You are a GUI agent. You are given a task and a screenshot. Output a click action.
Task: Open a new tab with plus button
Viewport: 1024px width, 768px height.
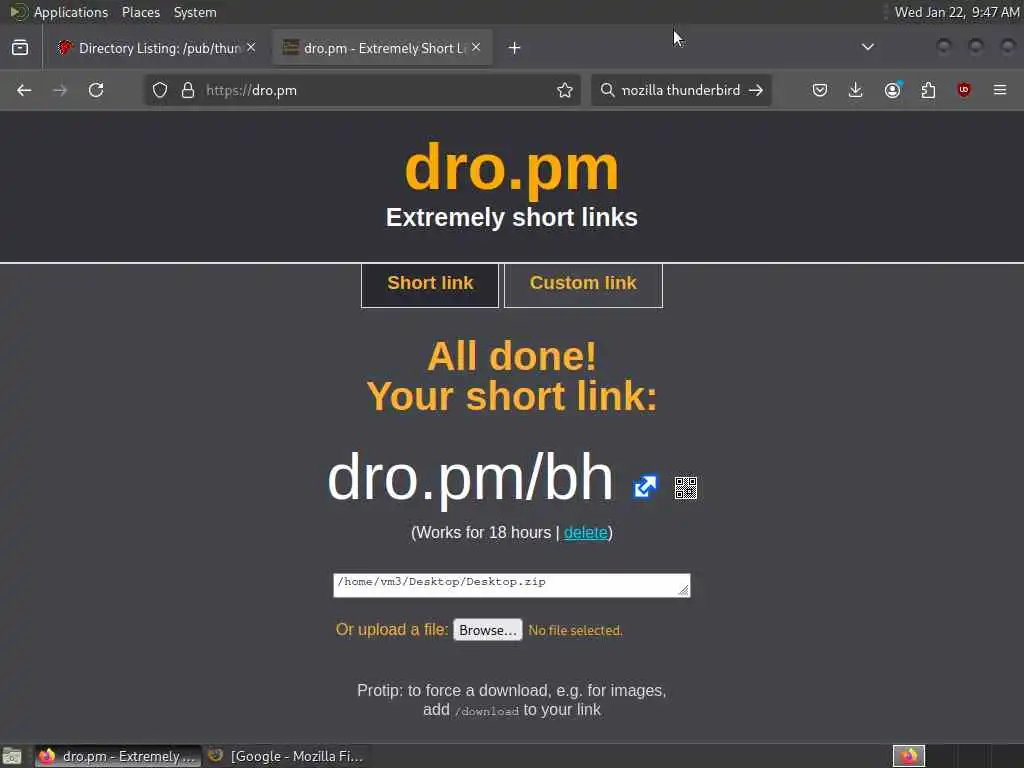(515, 48)
